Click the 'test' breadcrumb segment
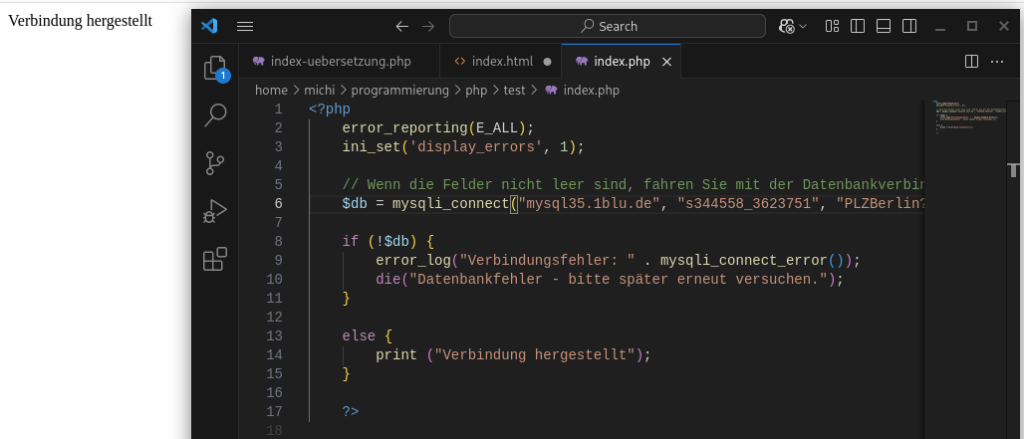1024x439 pixels. click(514, 90)
